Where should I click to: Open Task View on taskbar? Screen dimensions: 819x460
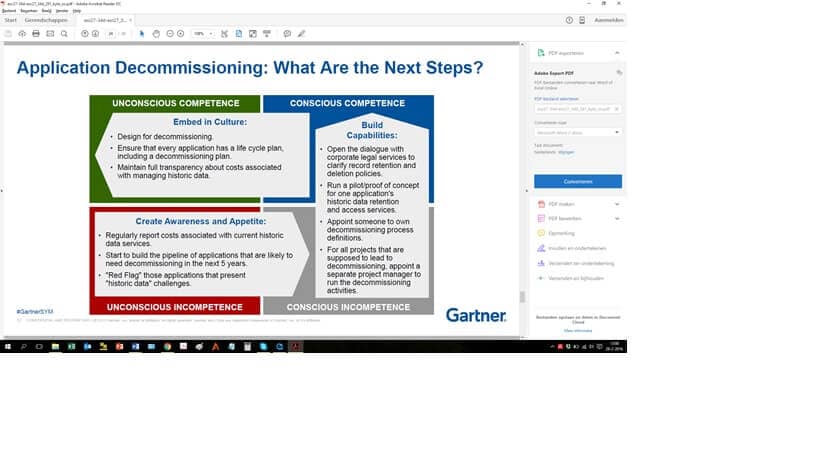(x=39, y=346)
